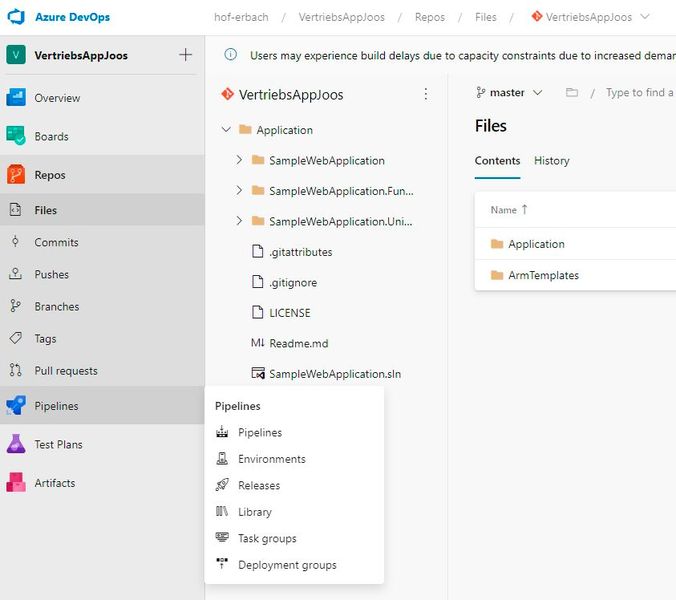
Task: Click the Library books icon in flyout
Action: point(222,511)
